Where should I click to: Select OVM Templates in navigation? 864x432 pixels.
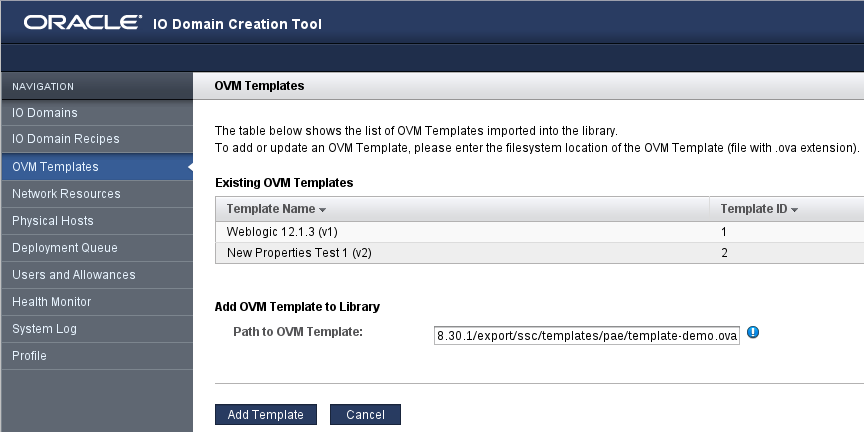coord(56,167)
